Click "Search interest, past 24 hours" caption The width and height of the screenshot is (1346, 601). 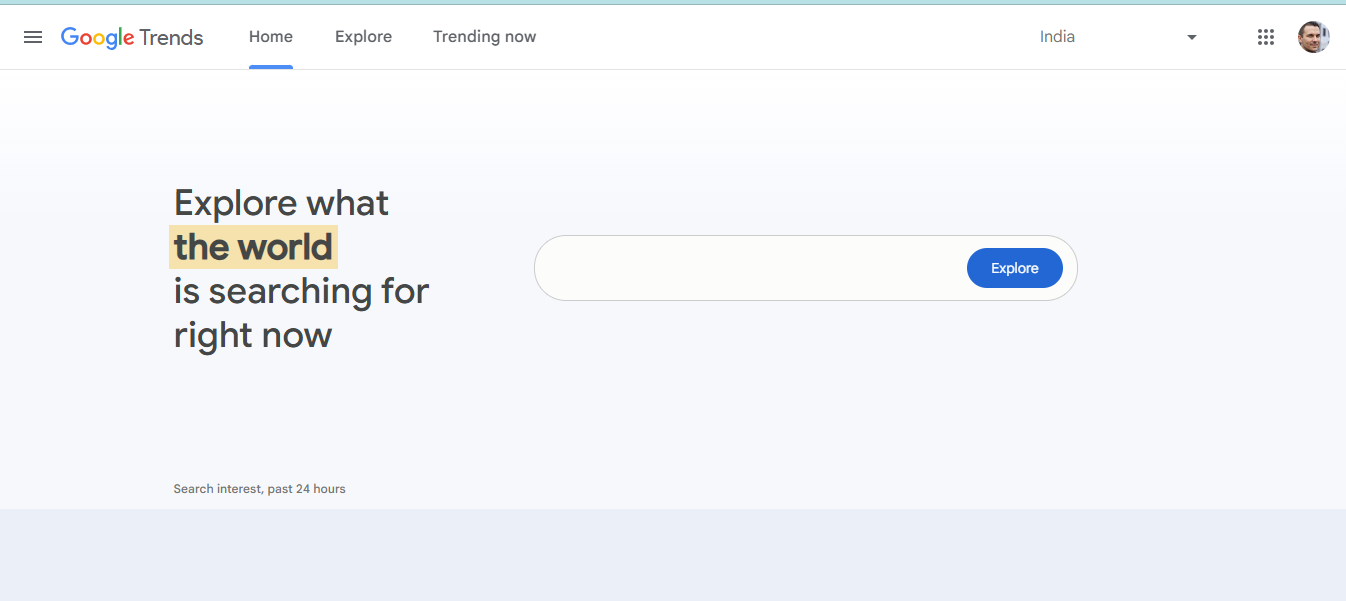click(259, 489)
